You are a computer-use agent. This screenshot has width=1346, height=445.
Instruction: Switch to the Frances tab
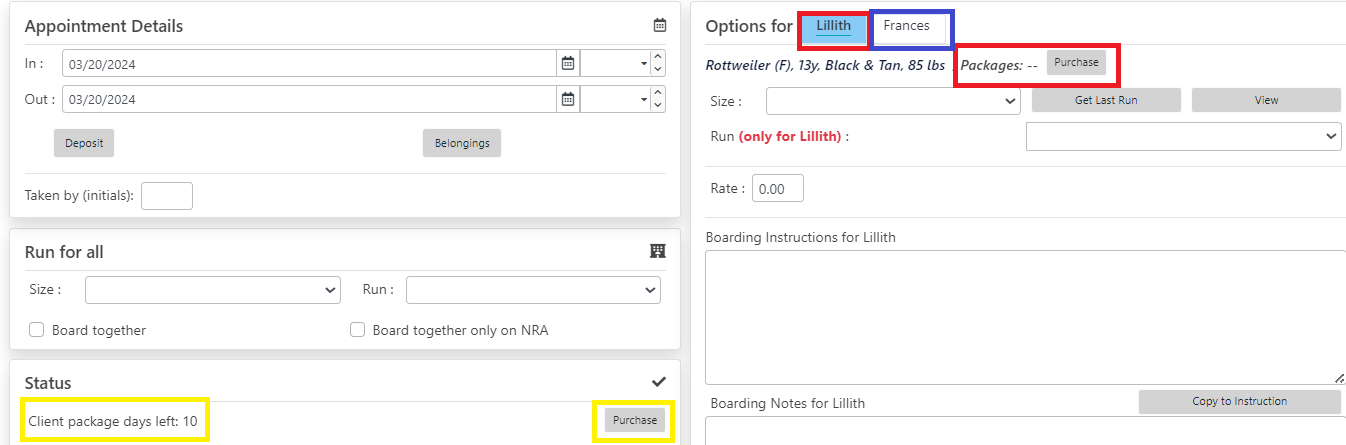907,26
